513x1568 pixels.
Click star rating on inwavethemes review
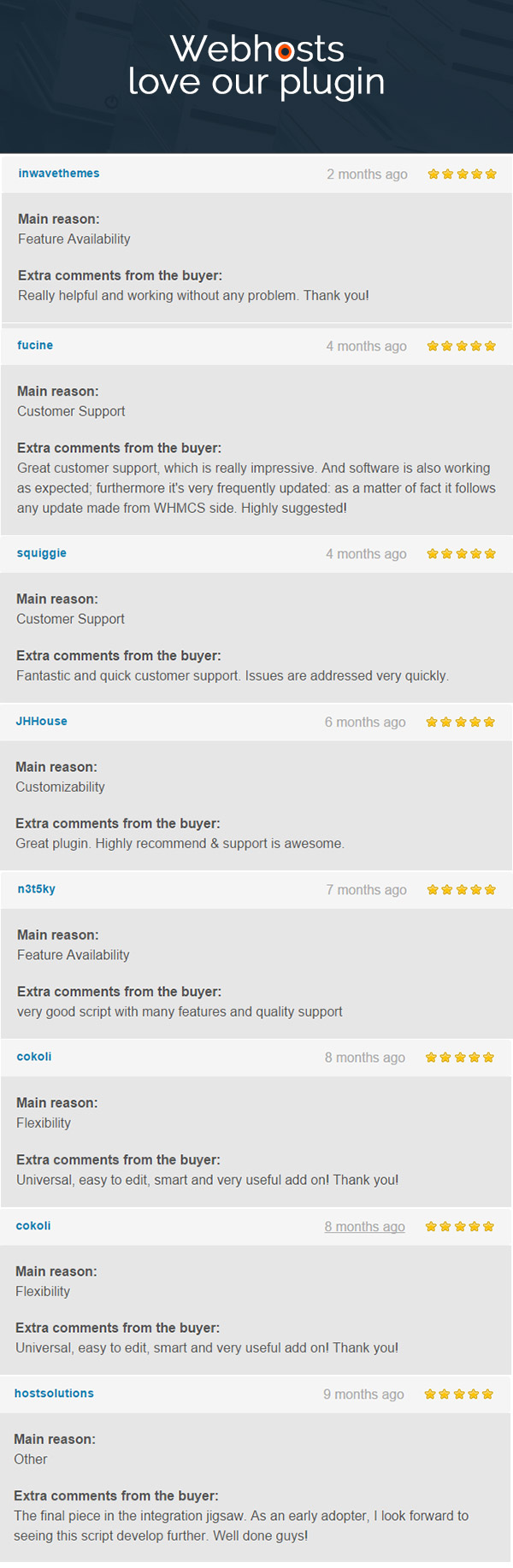(x=462, y=174)
